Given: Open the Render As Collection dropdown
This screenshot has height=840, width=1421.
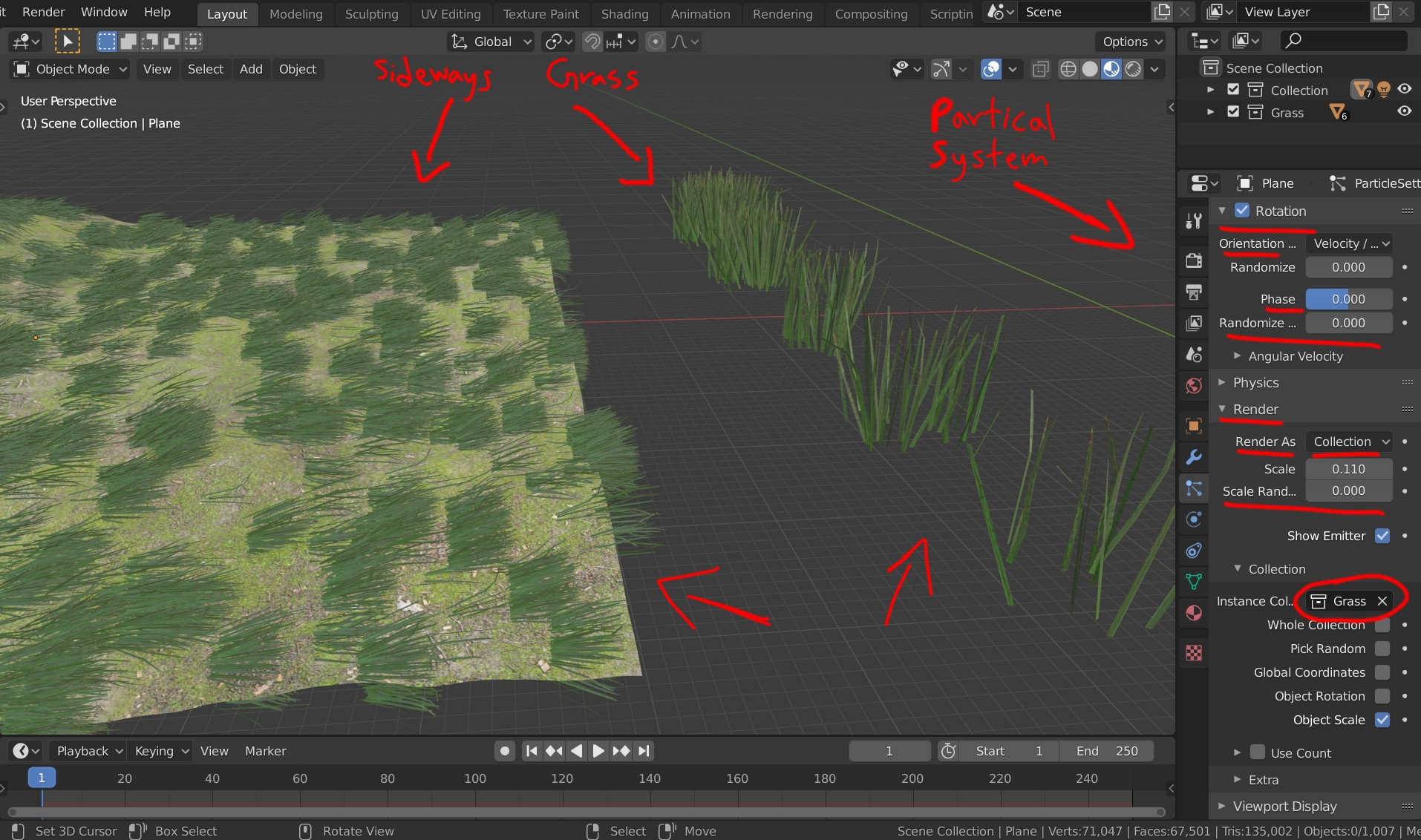Looking at the screenshot, I should pyautogui.click(x=1349, y=442).
